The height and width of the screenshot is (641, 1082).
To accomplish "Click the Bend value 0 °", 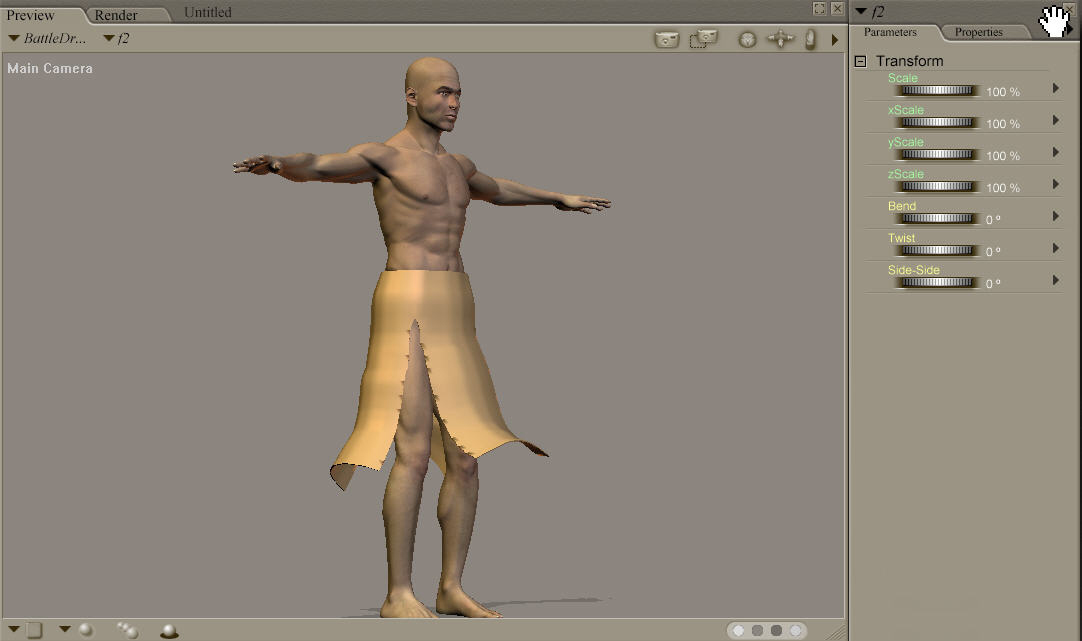I will [993, 219].
